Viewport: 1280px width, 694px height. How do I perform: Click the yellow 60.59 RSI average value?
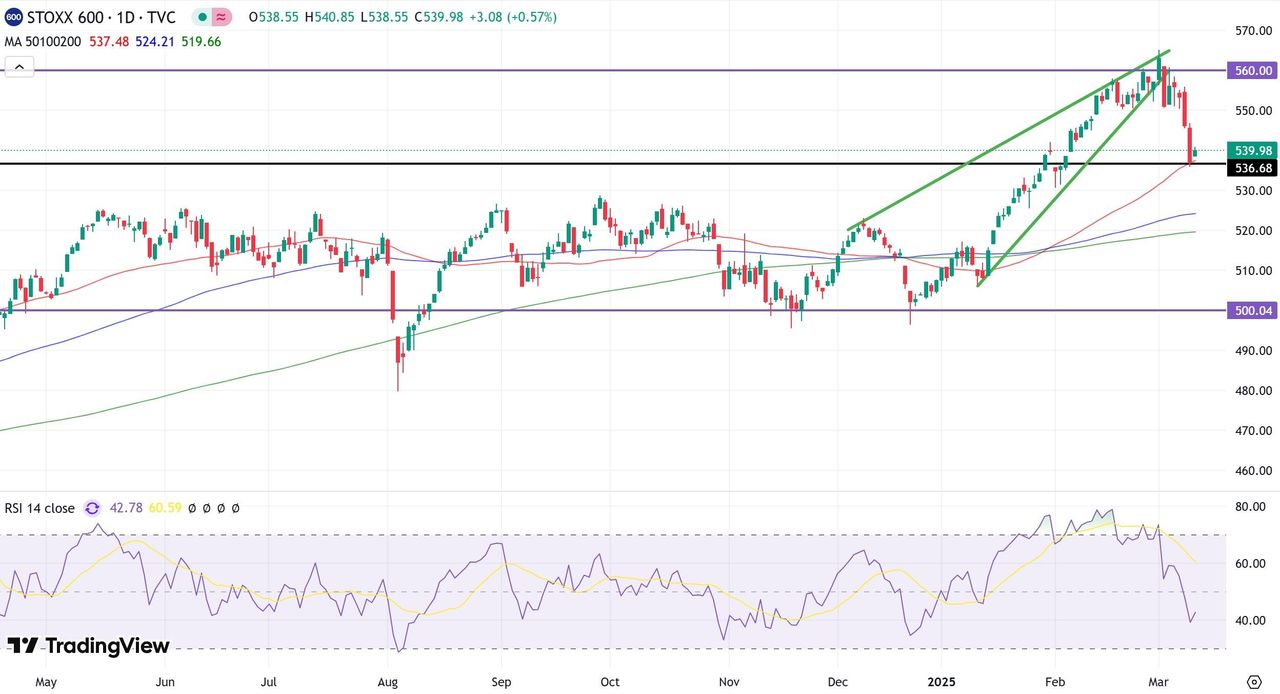click(x=164, y=508)
